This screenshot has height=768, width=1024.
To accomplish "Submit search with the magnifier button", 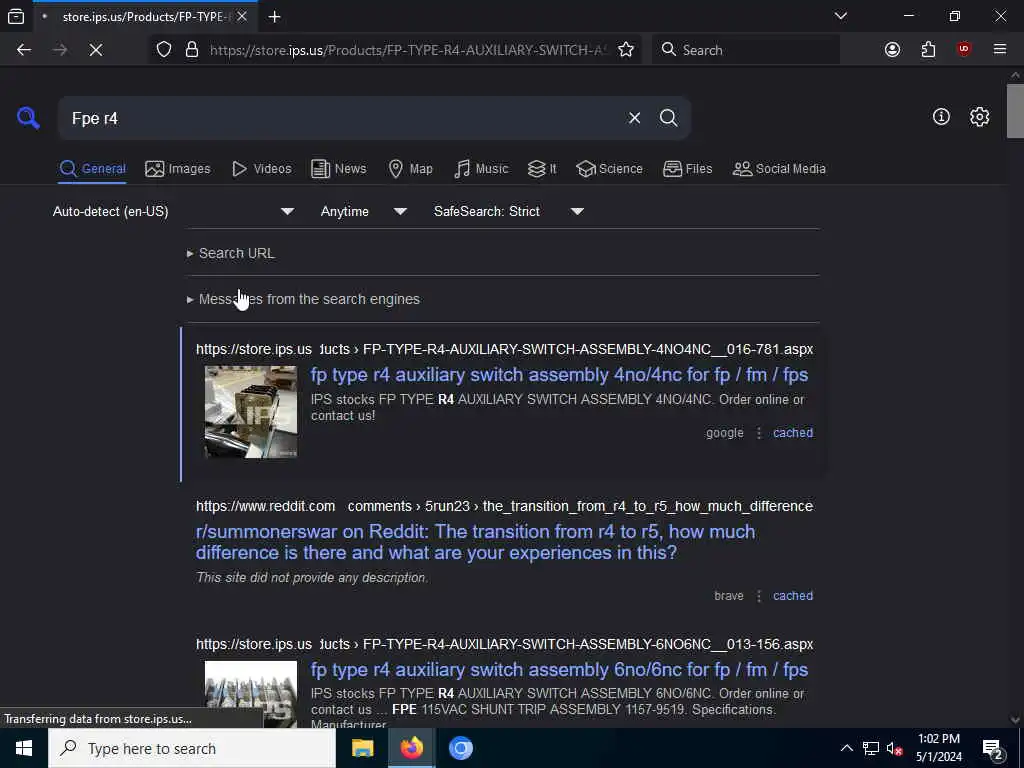I will coord(668,118).
